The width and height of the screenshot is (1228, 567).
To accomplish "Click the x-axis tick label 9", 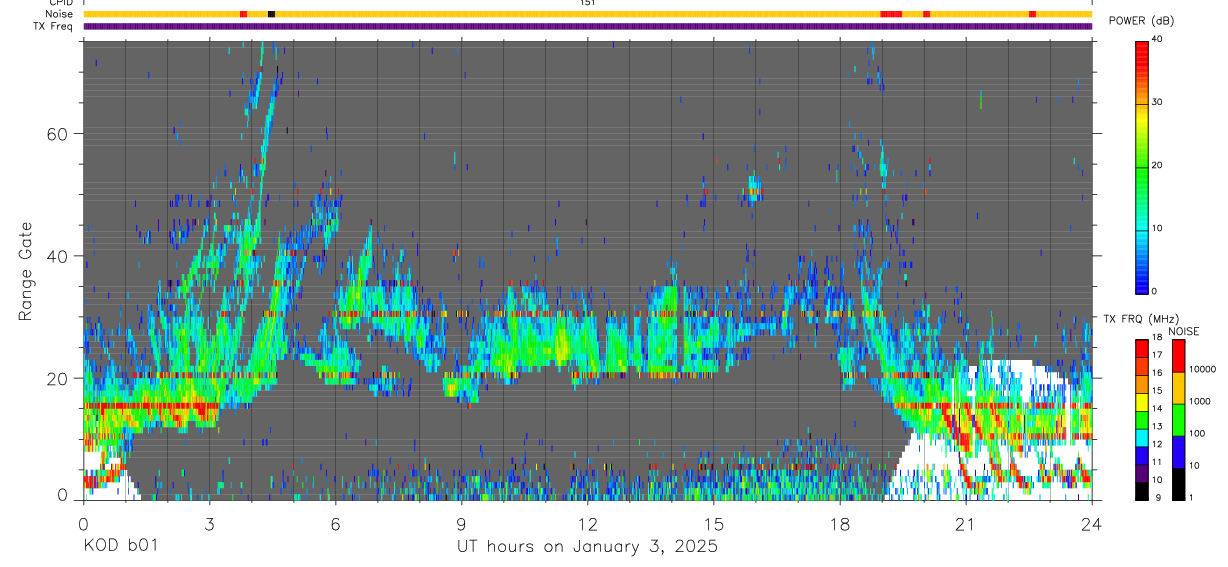I will click(x=461, y=523).
